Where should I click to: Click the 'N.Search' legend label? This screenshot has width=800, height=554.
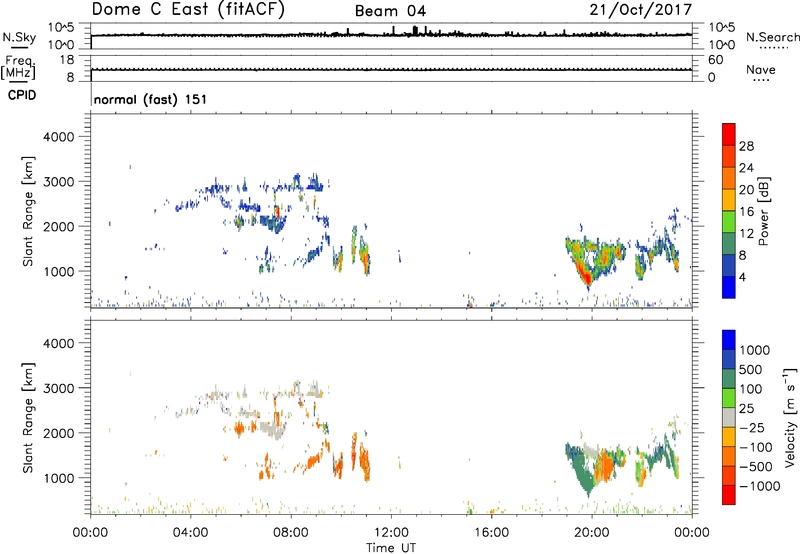(x=772, y=37)
